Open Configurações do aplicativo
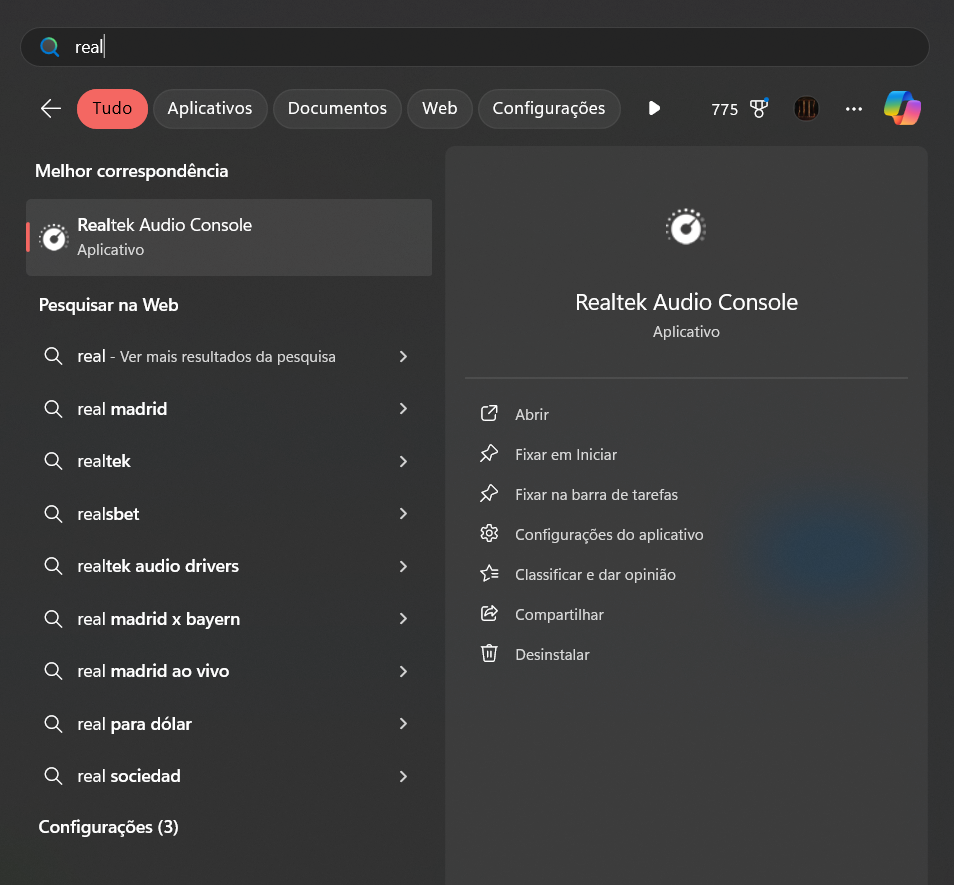This screenshot has height=885, width=954. tap(609, 535)
